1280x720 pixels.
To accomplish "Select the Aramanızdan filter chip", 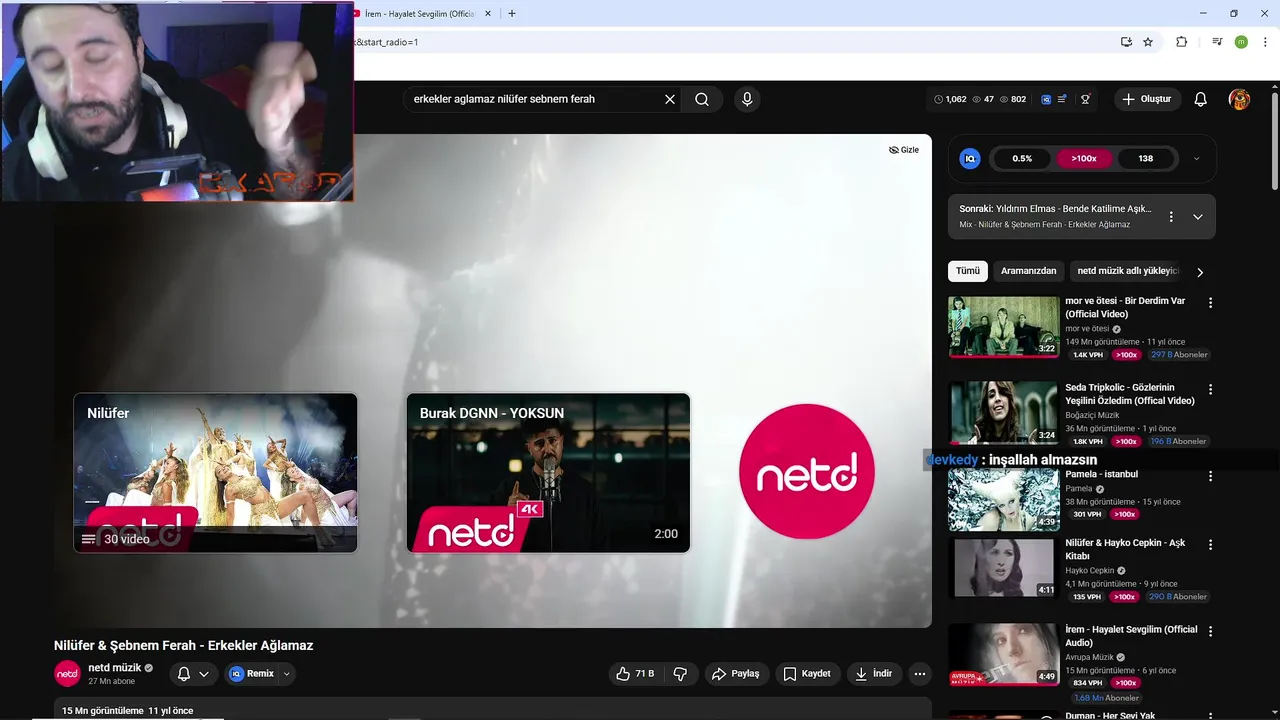I will click(1028, 271).
